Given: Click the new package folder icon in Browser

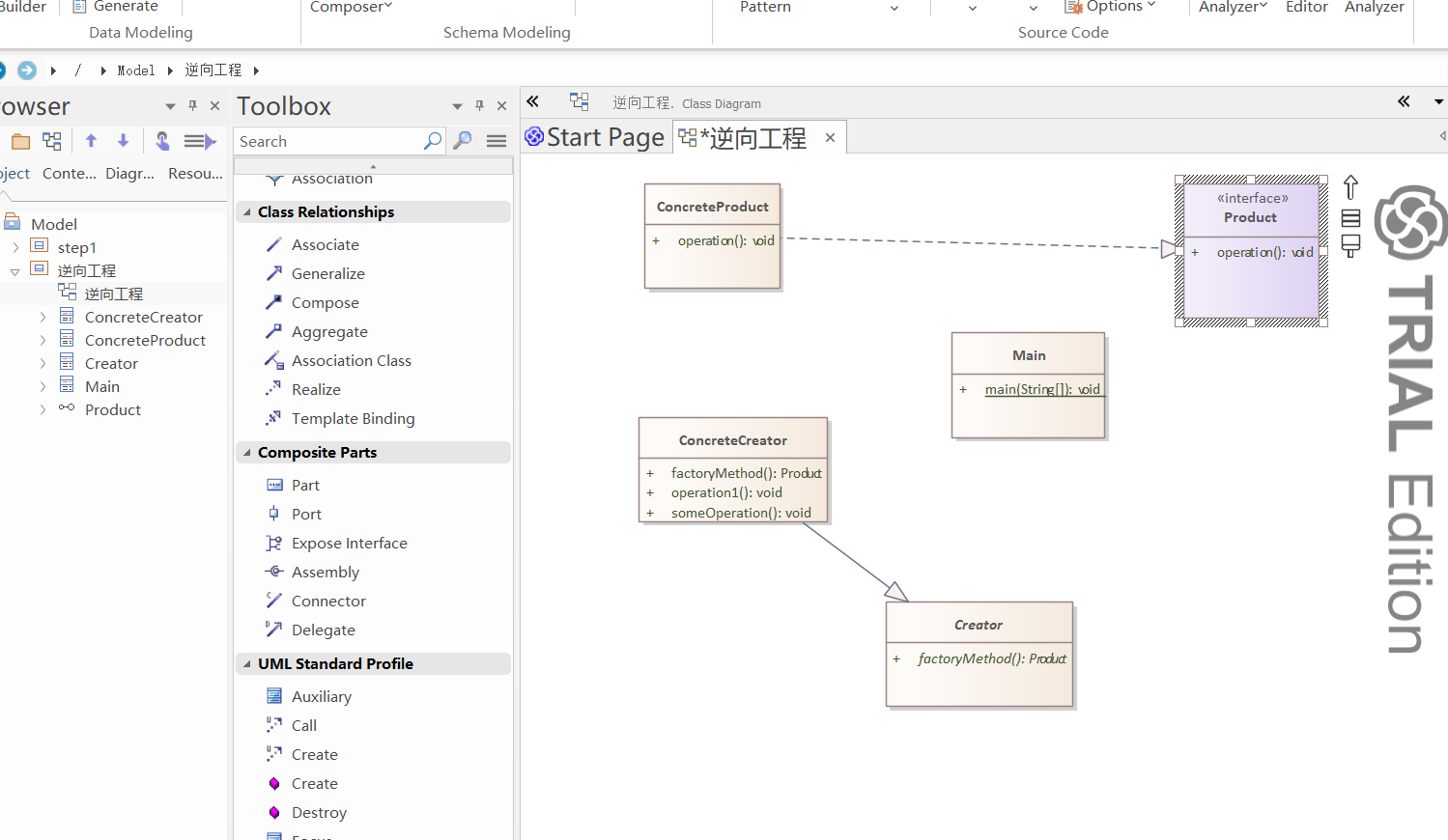Looking at the screenshot, I should pos(20,142).
